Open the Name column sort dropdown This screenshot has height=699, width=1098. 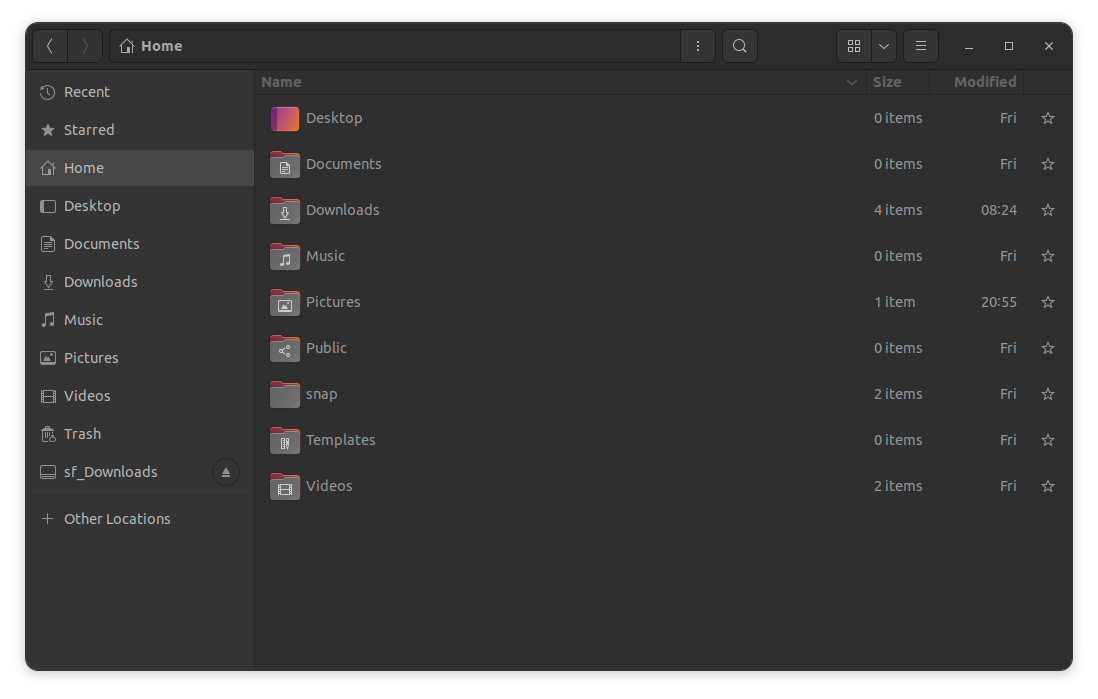(851, 82)
